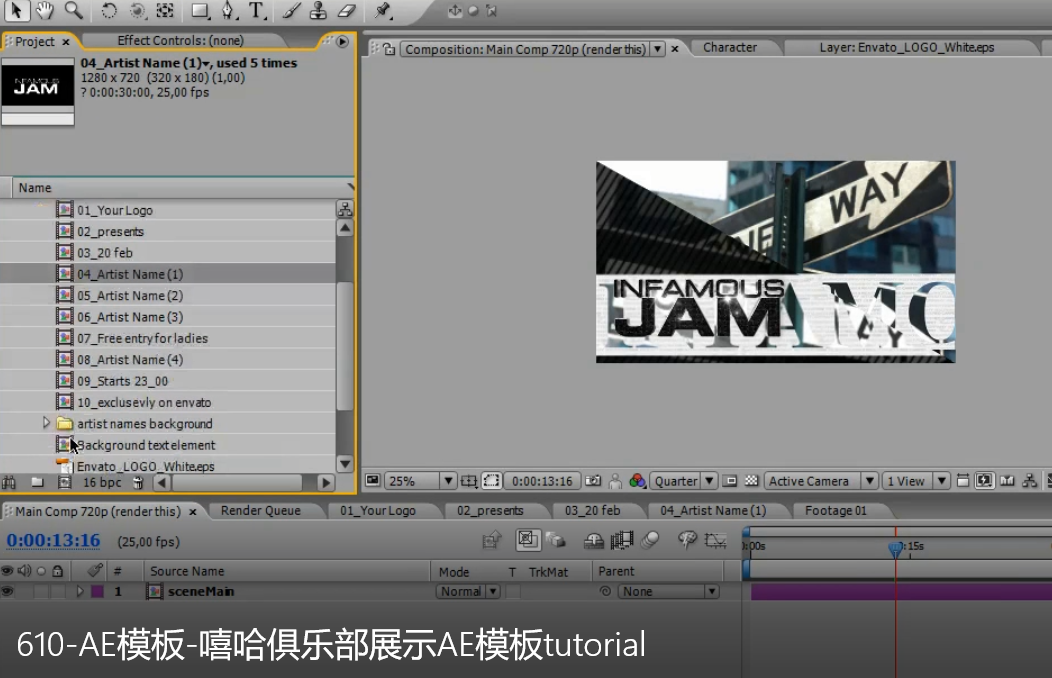Click the blue current time in timeline

(x=54, y=541)
